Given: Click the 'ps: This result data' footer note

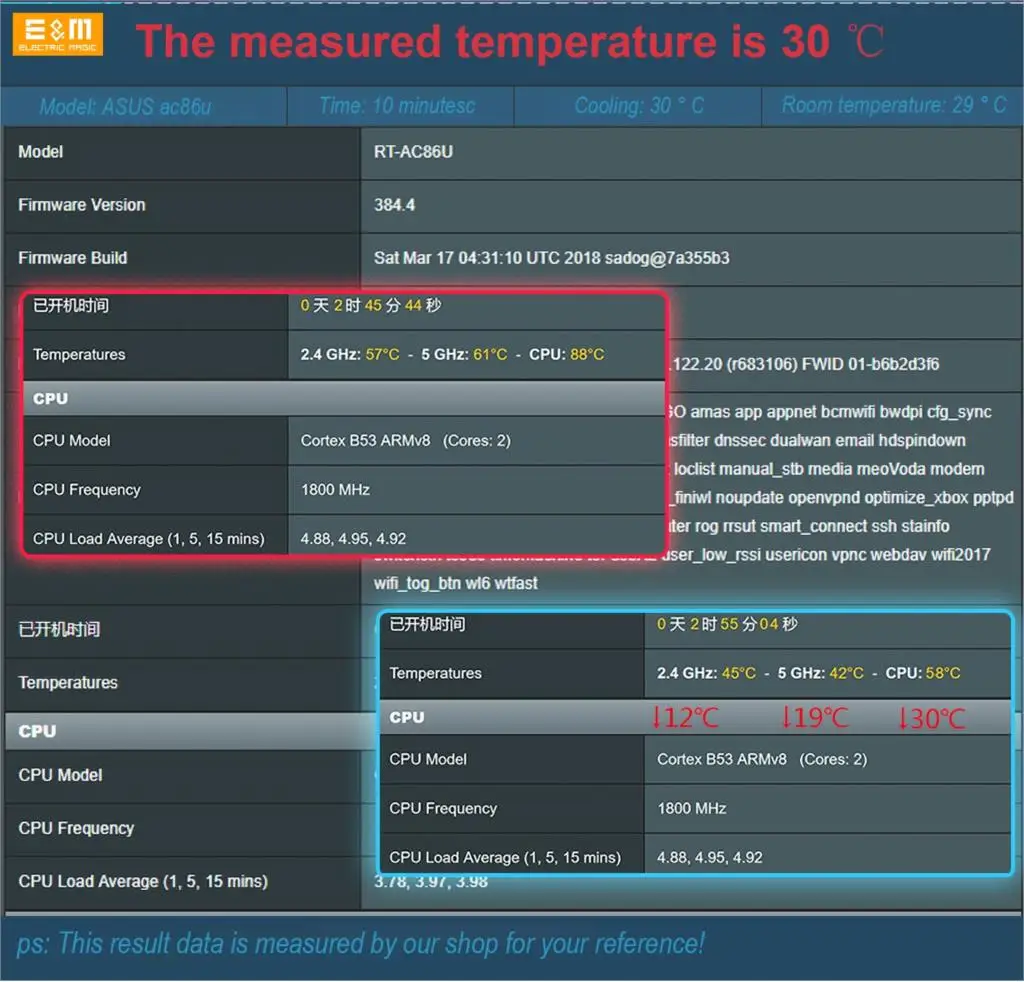Looking at the screenshot, I should coord(360,943).
